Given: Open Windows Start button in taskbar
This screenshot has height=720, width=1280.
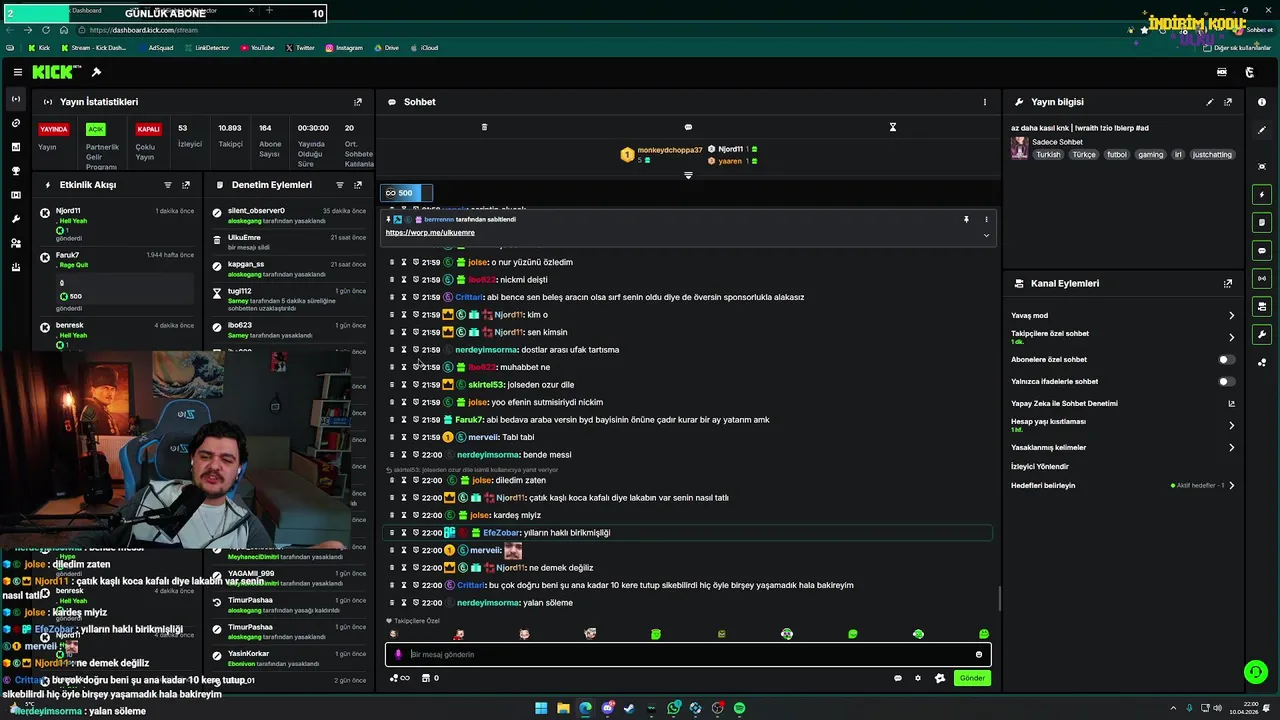Looking at the screenshot, I should [541, 708].
